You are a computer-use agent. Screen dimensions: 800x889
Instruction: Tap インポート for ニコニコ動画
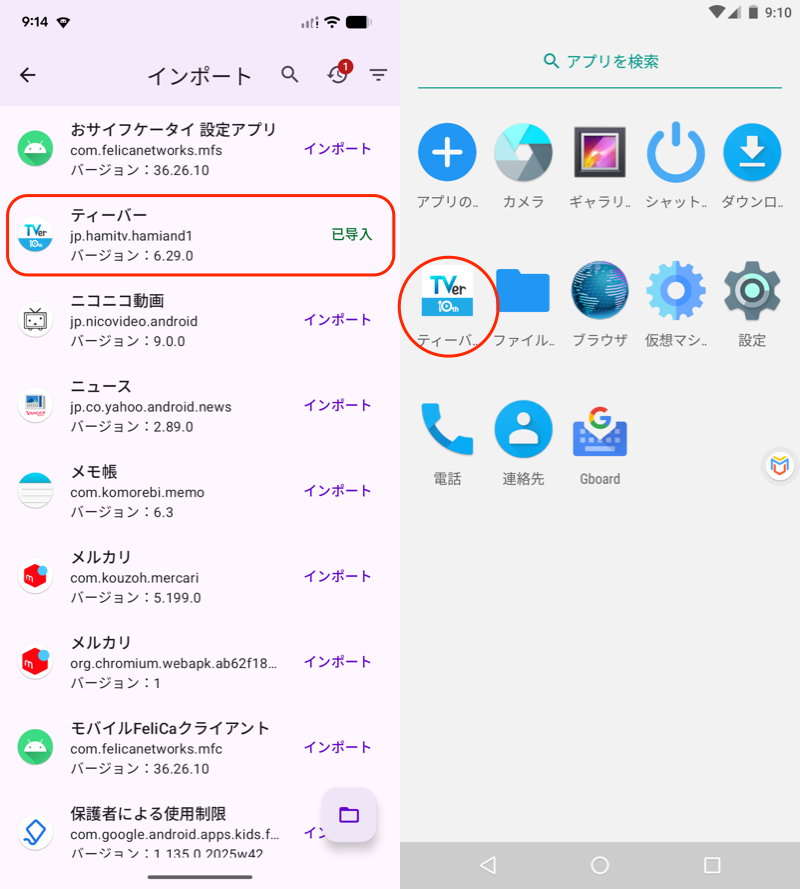pyautogui.click(x=337, y=320)
